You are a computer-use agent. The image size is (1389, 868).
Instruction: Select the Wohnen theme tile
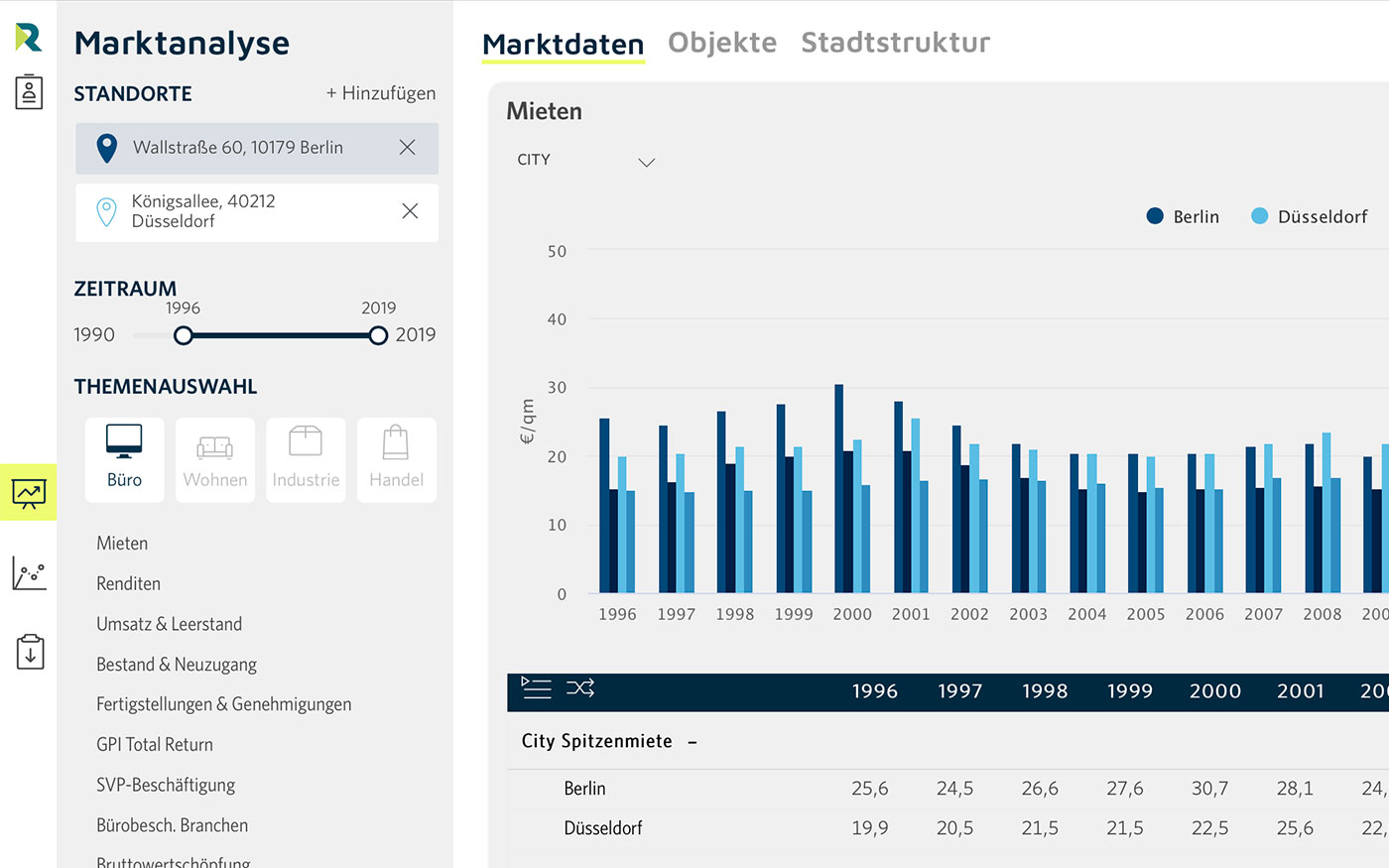point(215,459)
